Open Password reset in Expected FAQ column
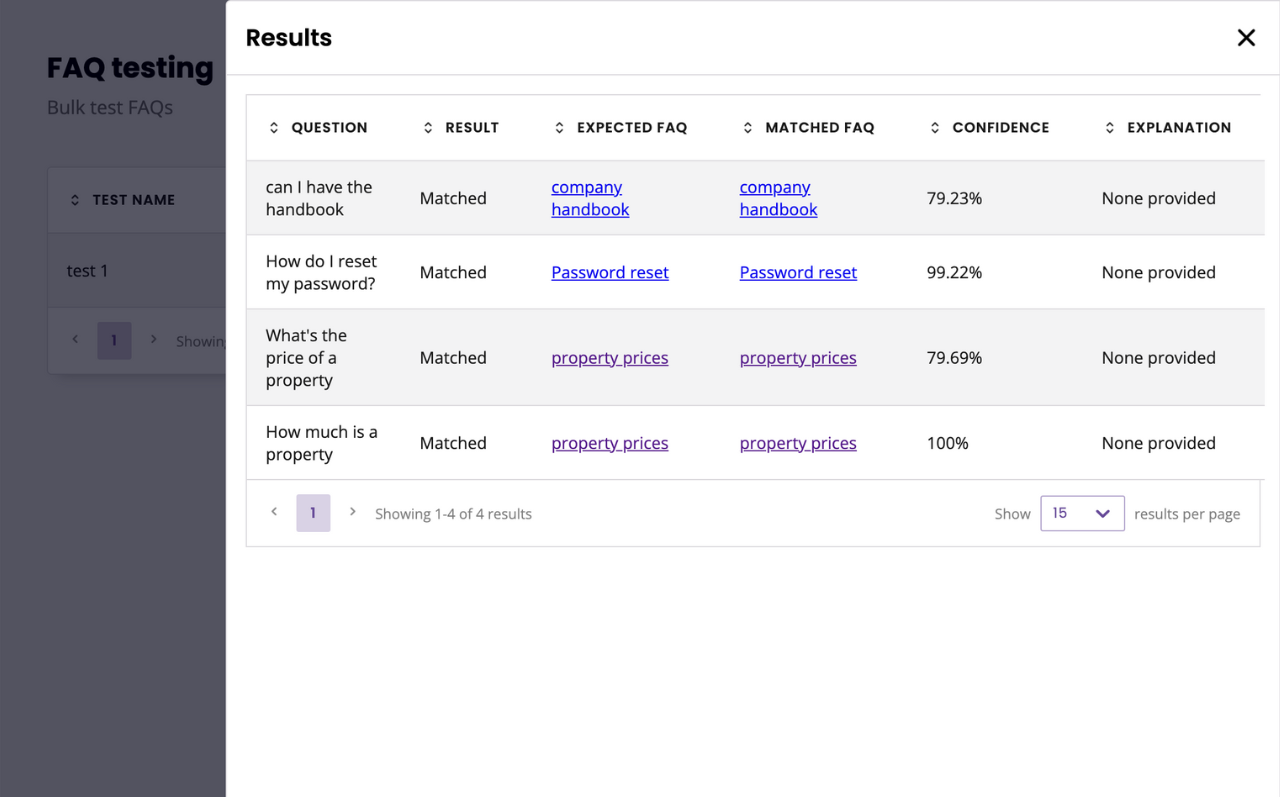1280x797 pixels. tap(609, 272)
